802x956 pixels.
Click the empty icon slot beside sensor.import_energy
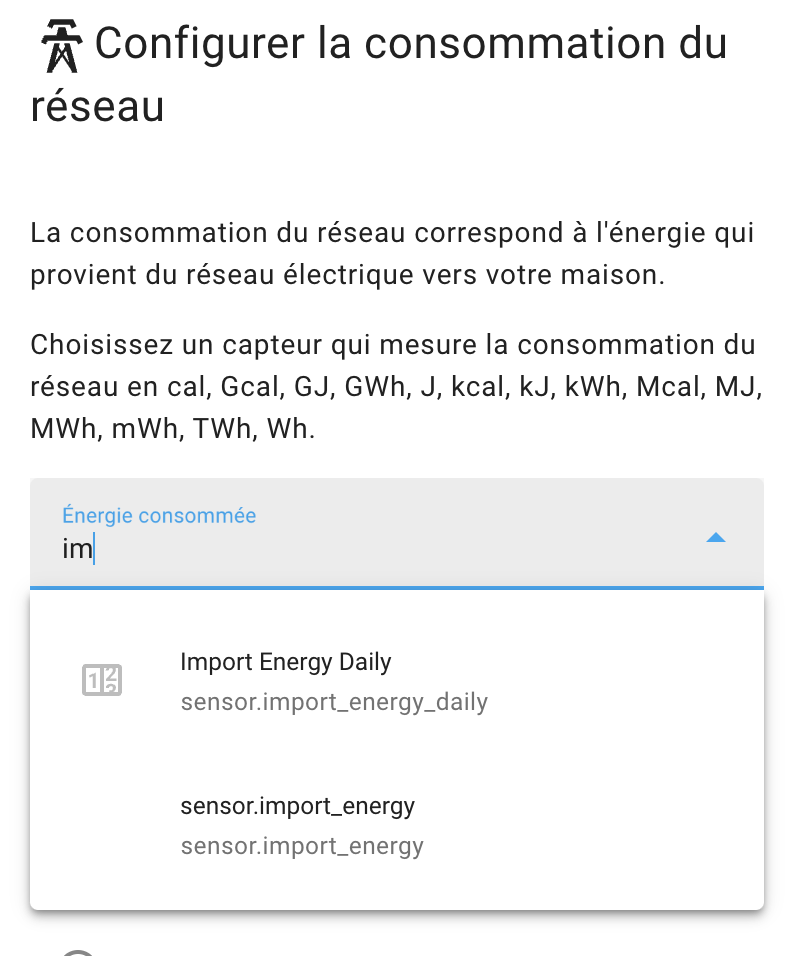coord(102,826)
